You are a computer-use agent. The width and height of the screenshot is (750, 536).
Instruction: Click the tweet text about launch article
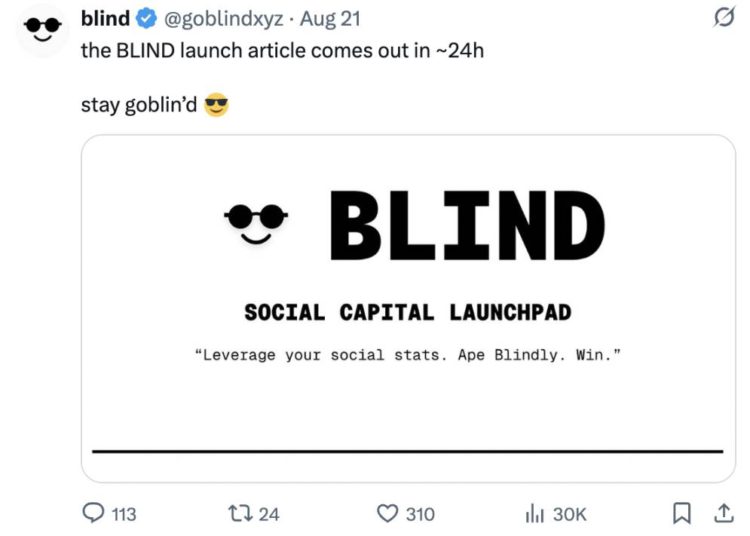[282, 50]
